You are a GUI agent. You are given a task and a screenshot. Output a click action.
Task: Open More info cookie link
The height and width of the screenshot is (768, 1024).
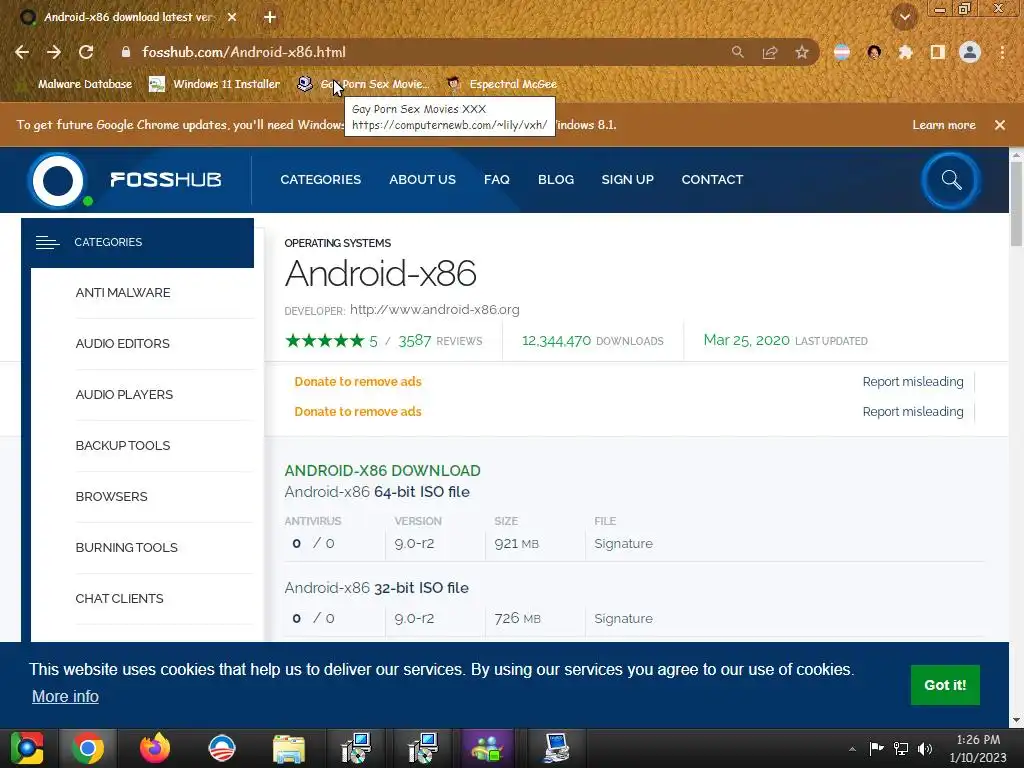coord(65,696)
